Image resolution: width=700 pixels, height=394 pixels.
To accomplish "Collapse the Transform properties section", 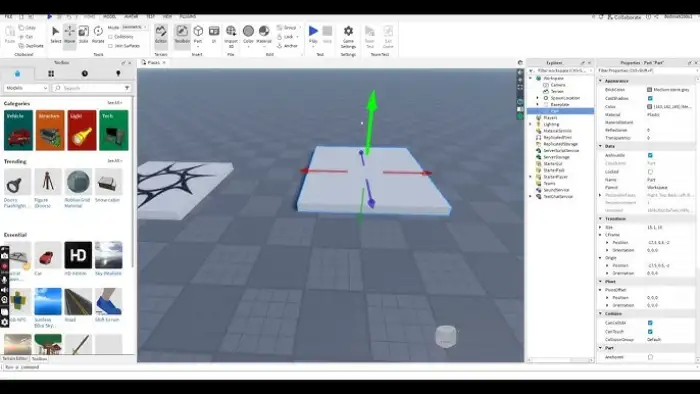I will click(x=600, y=219).
